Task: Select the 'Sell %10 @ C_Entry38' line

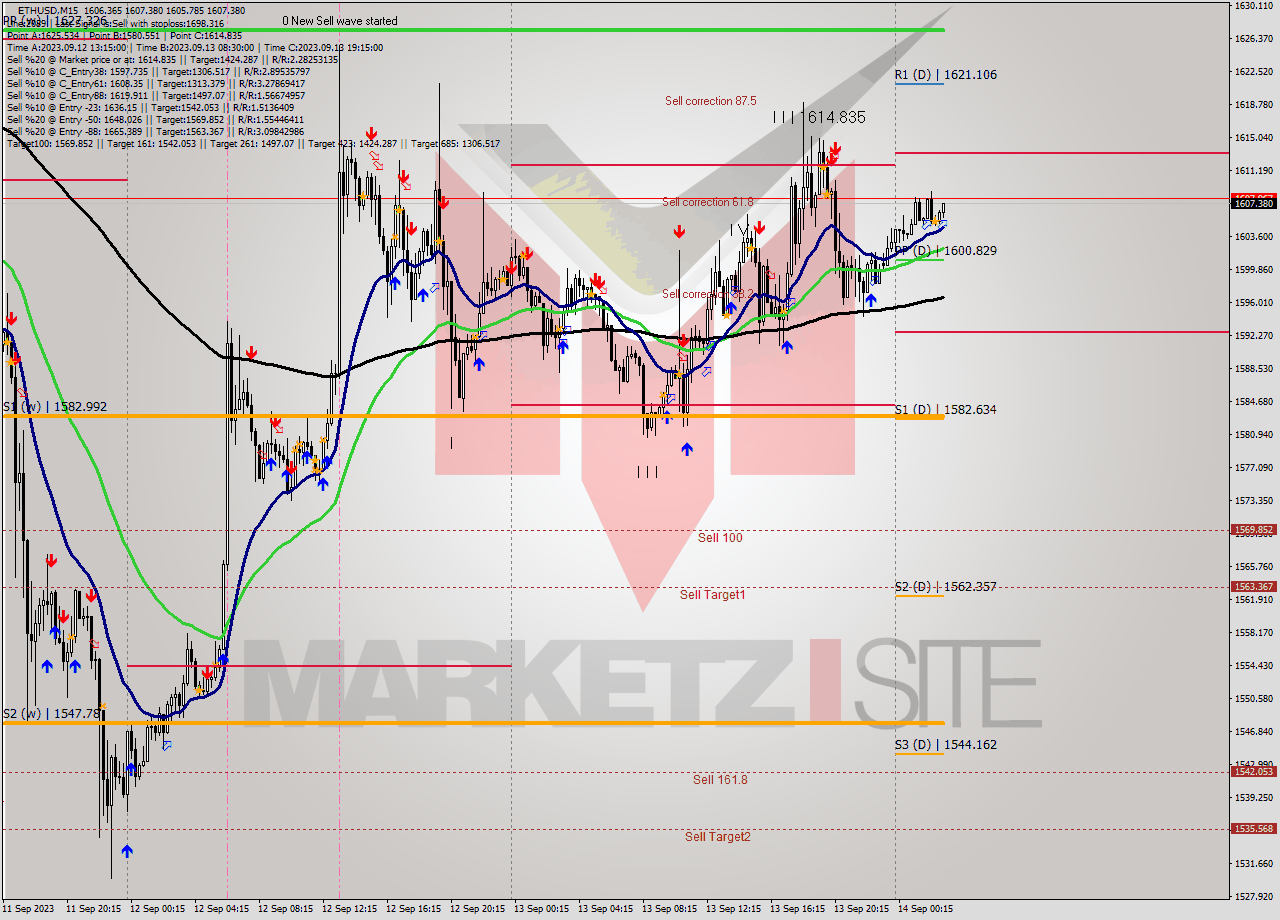Action: pos(158,71)
